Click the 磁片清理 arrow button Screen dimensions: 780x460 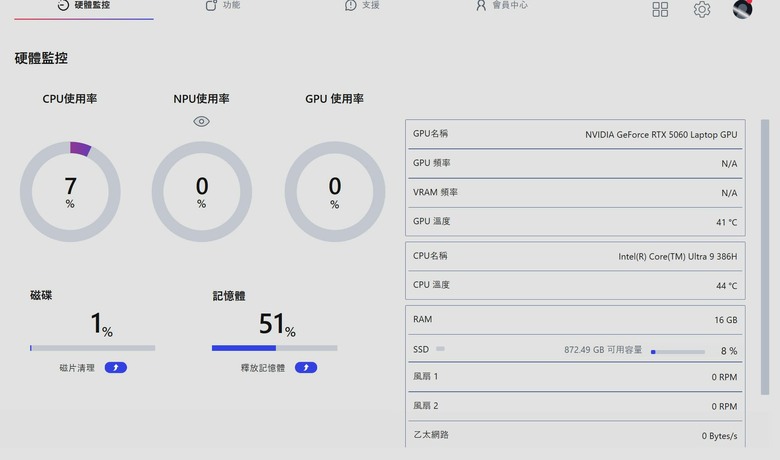(x=115, y=368)
